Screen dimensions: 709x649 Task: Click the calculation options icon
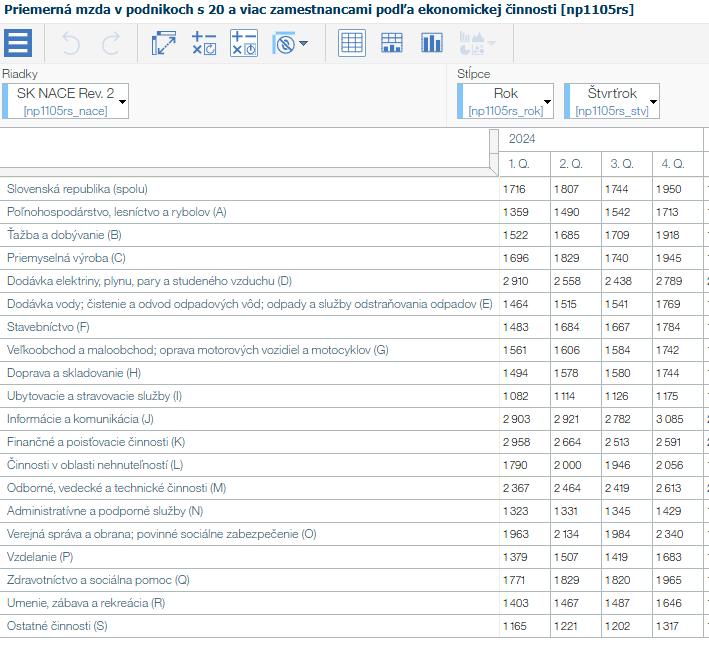[x=204, y=43]
